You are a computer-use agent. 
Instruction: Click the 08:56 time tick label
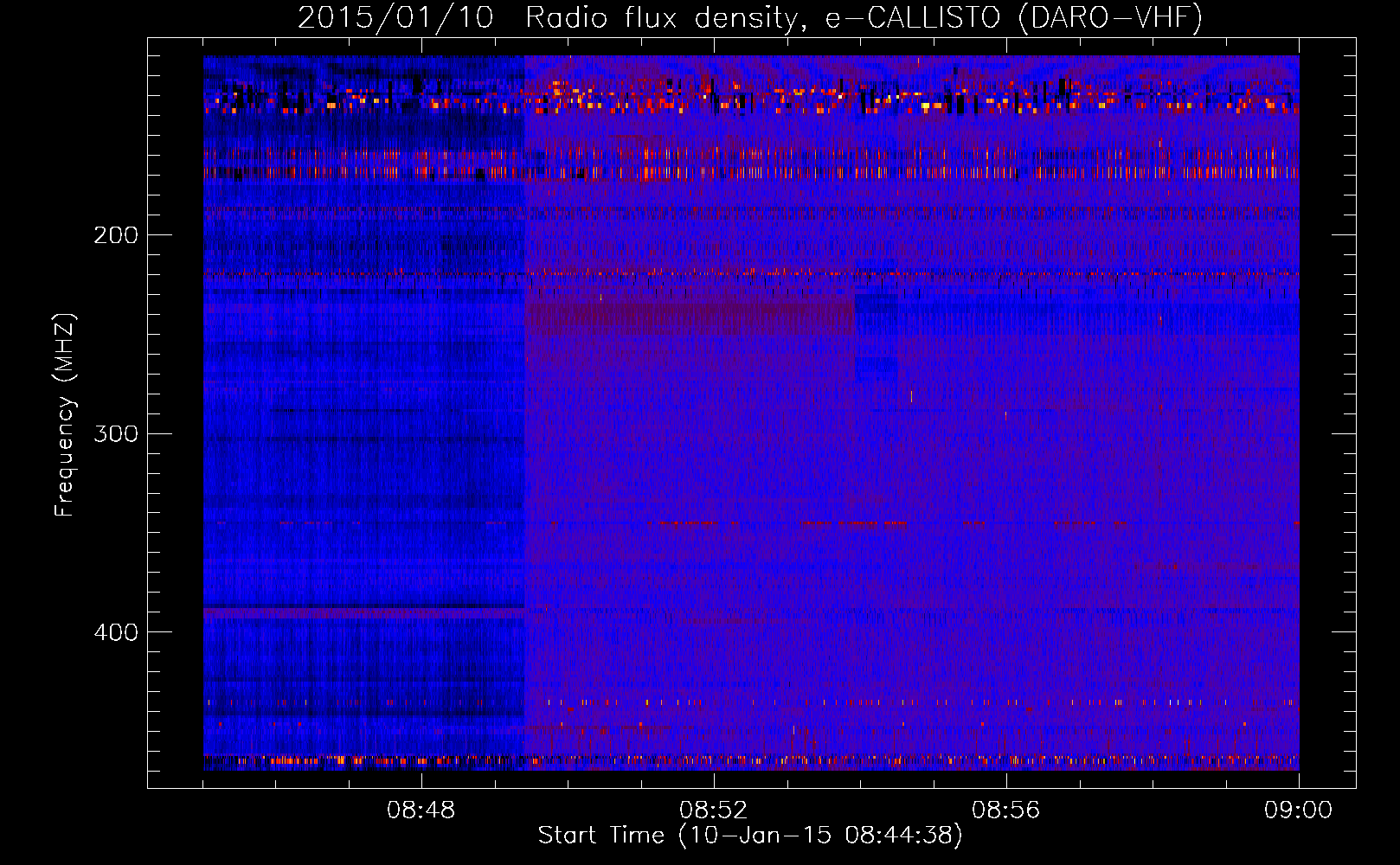[1005, 811]
